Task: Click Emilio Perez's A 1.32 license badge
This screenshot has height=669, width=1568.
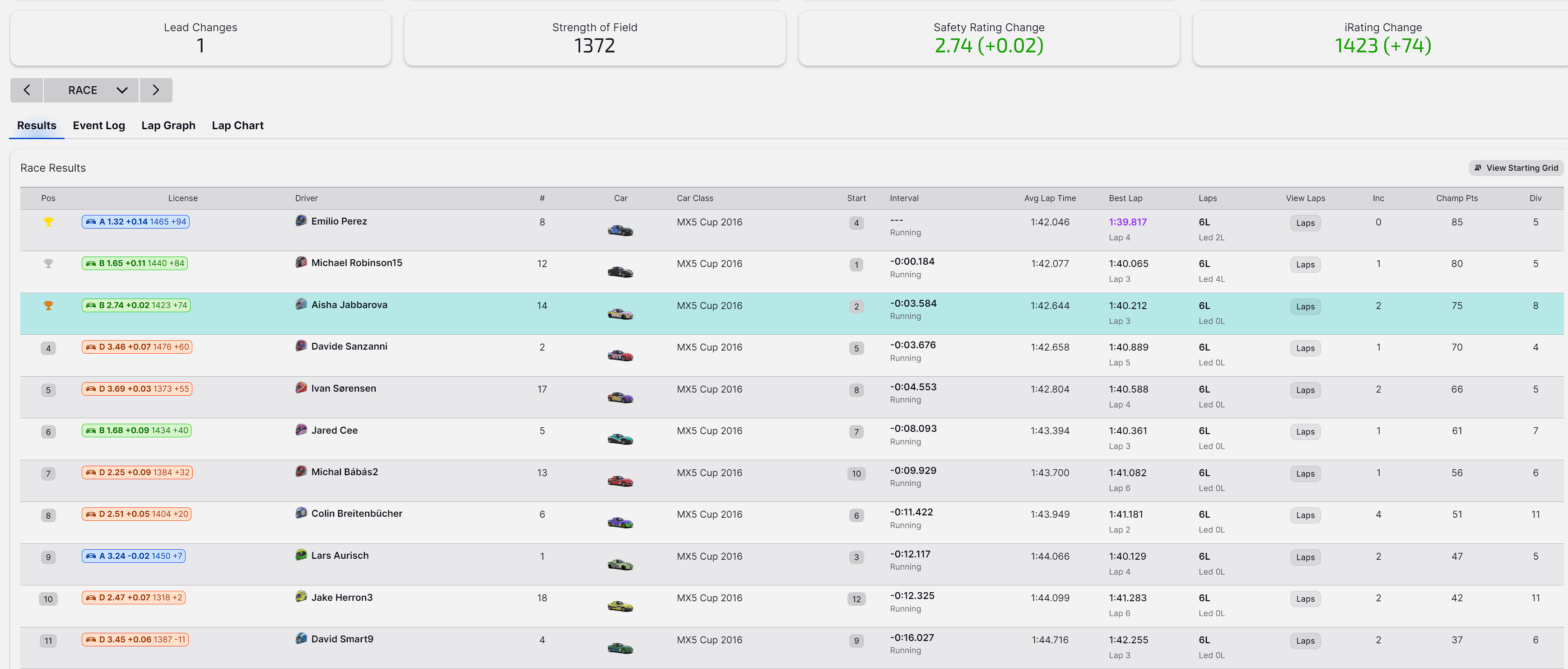Action: [136, 222]
